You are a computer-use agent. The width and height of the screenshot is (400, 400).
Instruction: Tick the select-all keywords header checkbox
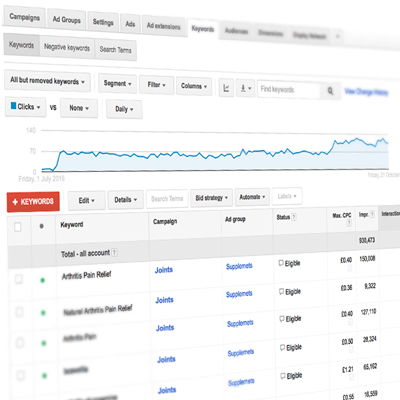[x=18, y=227]
